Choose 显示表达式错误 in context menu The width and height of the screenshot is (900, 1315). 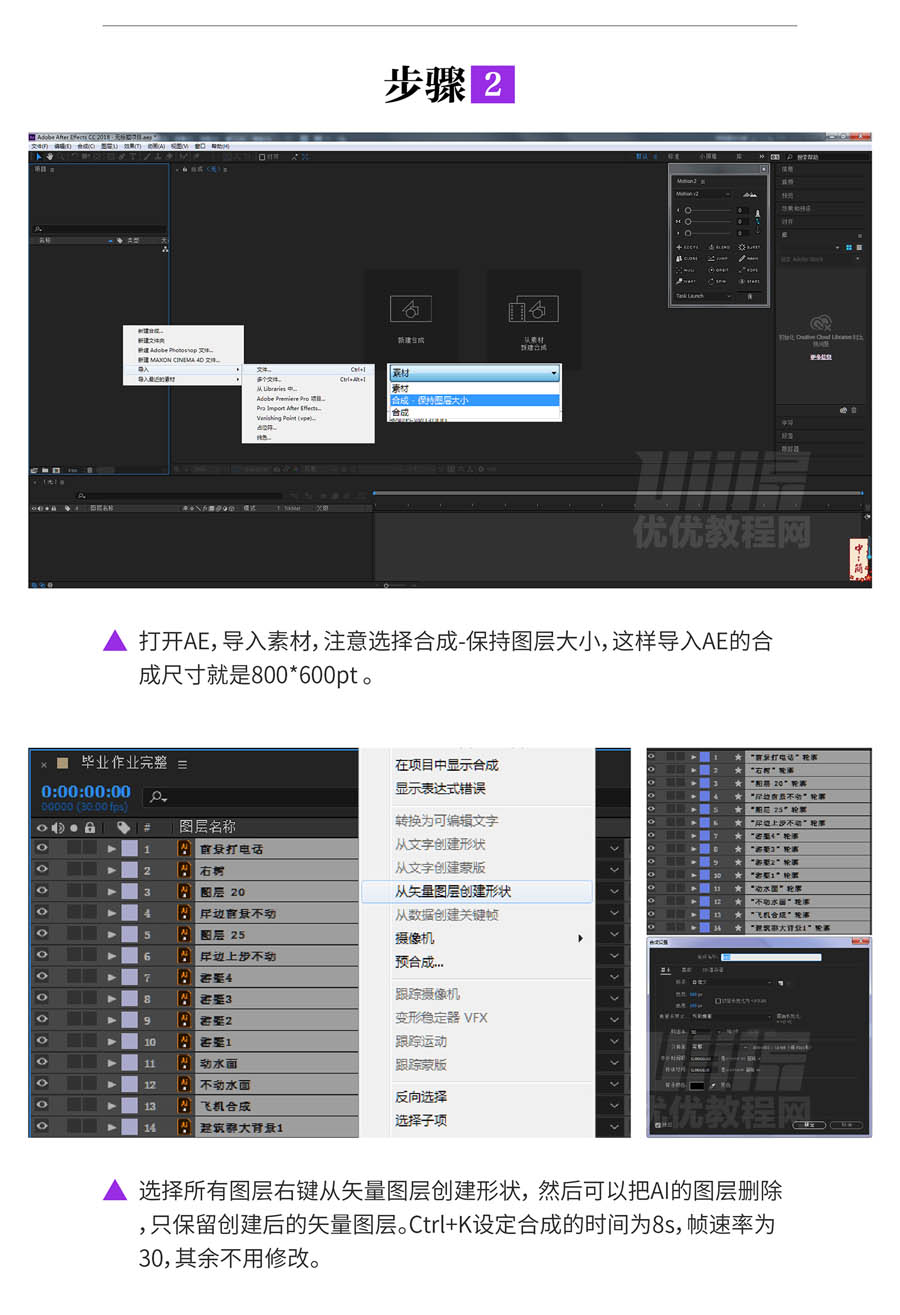tap(440, 789)
